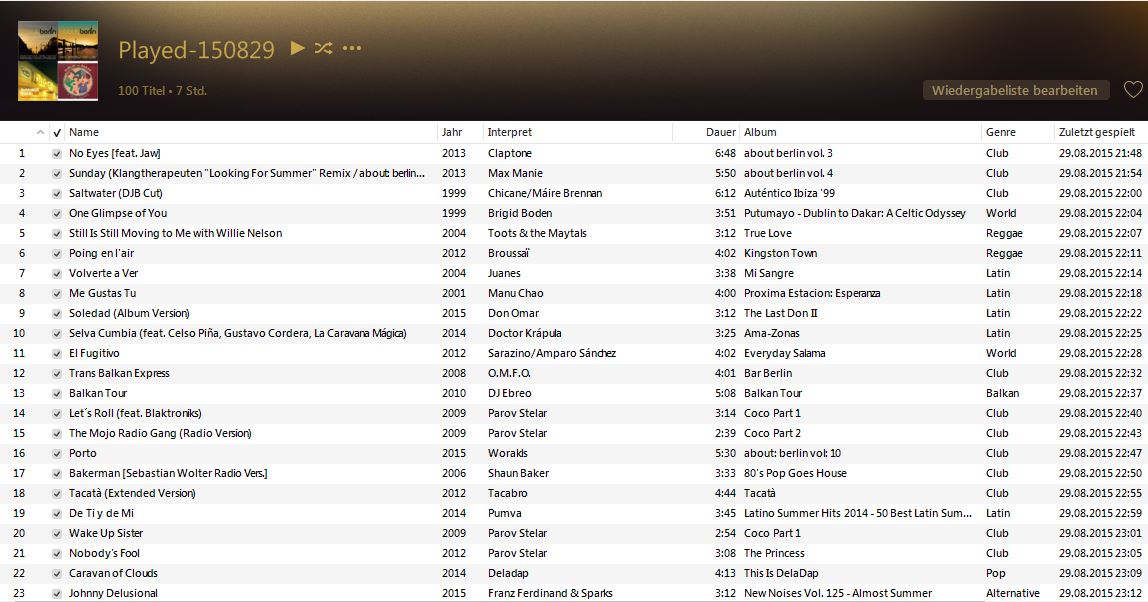
Task: Play the Played-150829 playlist
Action: (x=295, y=48)
